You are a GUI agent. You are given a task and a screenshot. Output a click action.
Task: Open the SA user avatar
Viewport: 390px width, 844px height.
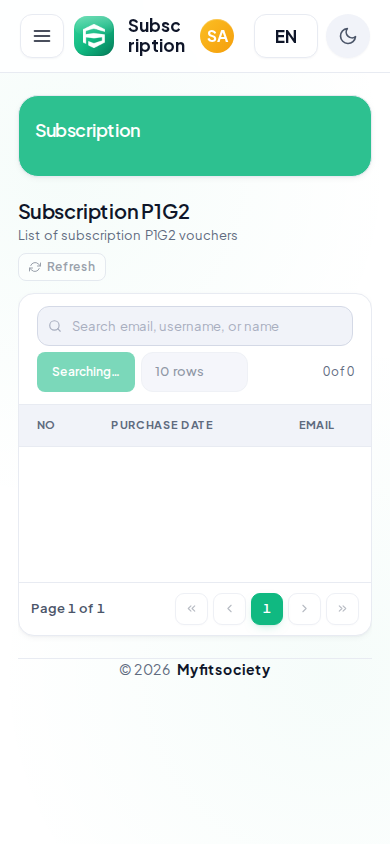click(217, 36)
